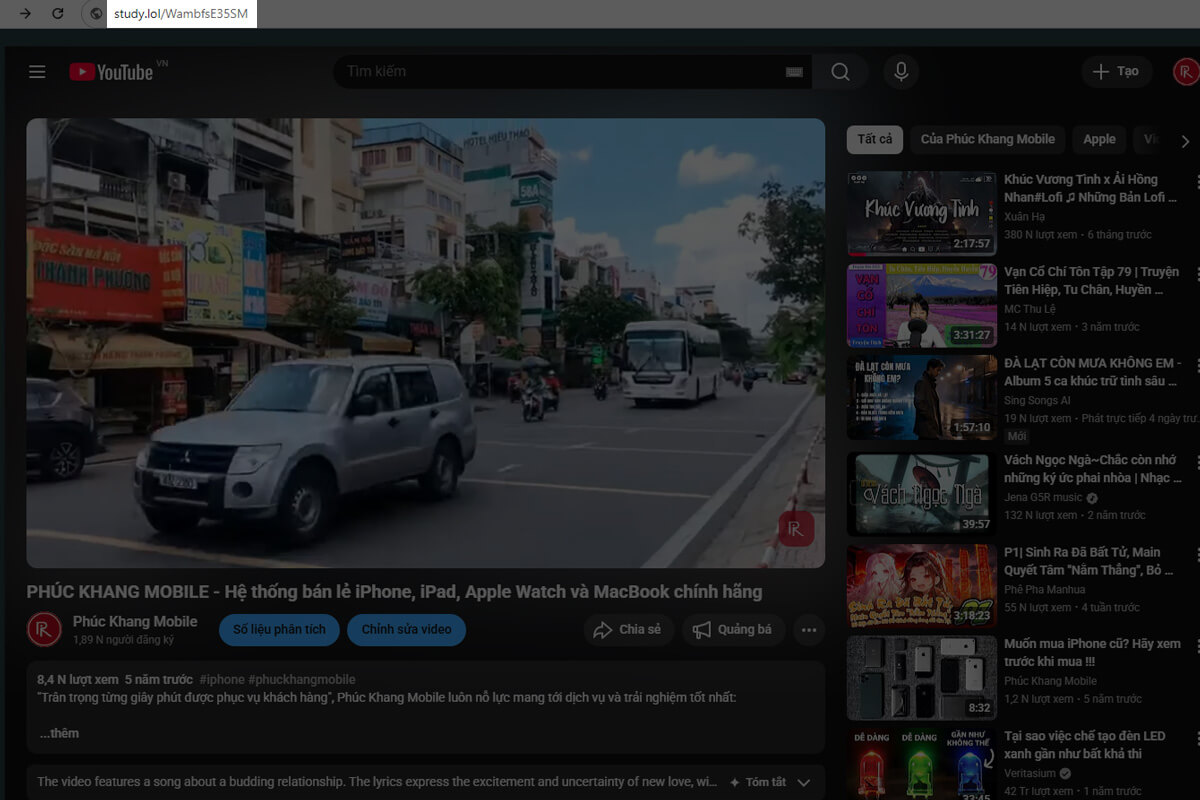This screenshot has width=1200, height=800.
Task: Open the search microphone for voice search
Action: tap(900, 71)
